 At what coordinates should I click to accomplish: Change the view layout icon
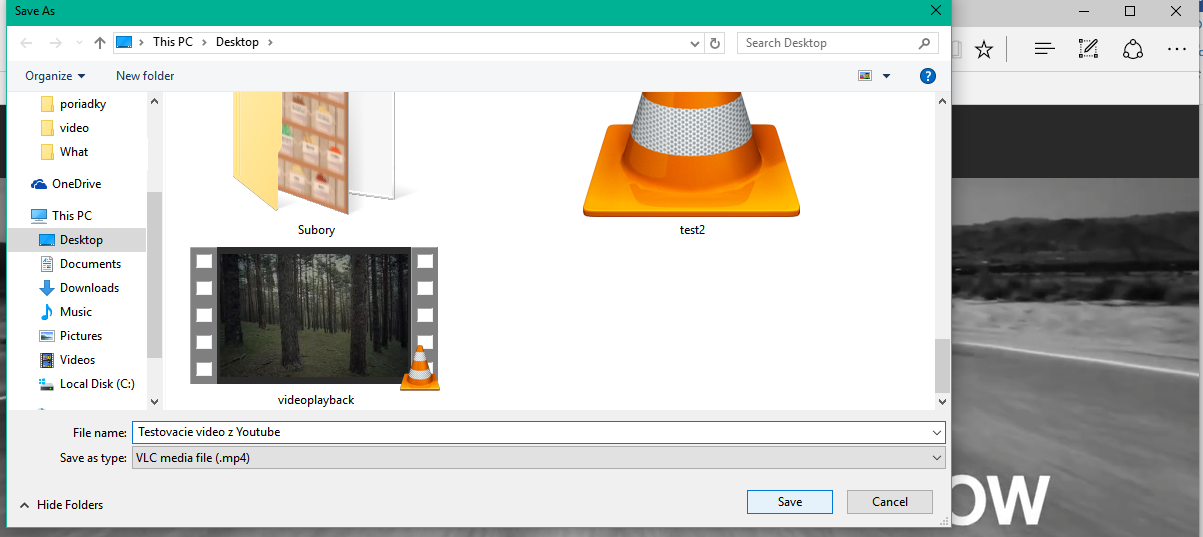point(865,76)
